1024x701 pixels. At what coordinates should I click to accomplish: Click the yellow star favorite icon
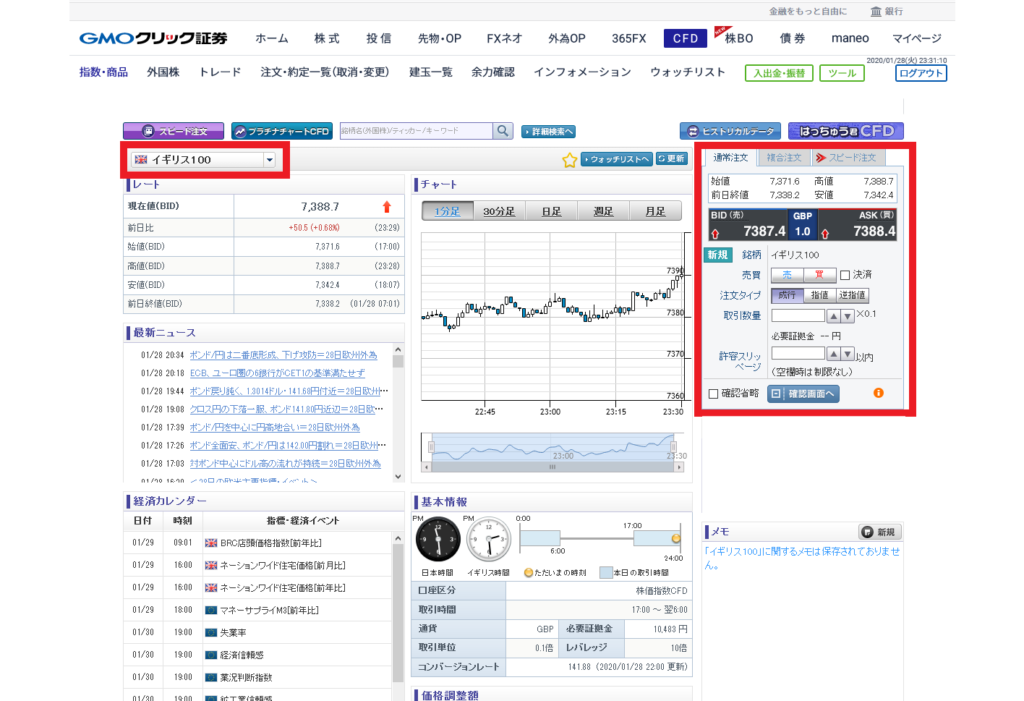click(569, 160)
